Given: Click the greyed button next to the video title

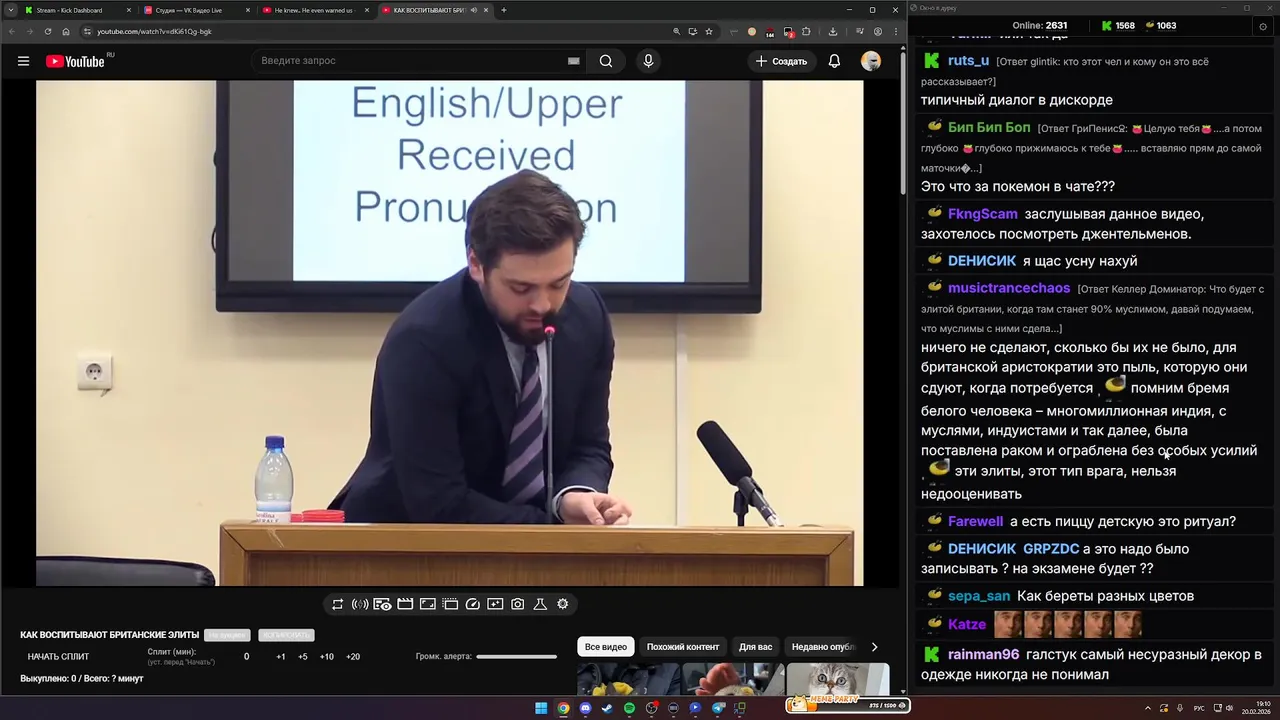Looking at the screenshot, I should pyautogui.click(x=227, y=635).
